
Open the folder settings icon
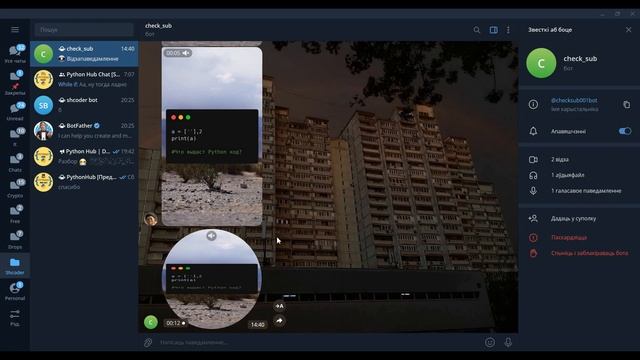[x=15, y=317]
